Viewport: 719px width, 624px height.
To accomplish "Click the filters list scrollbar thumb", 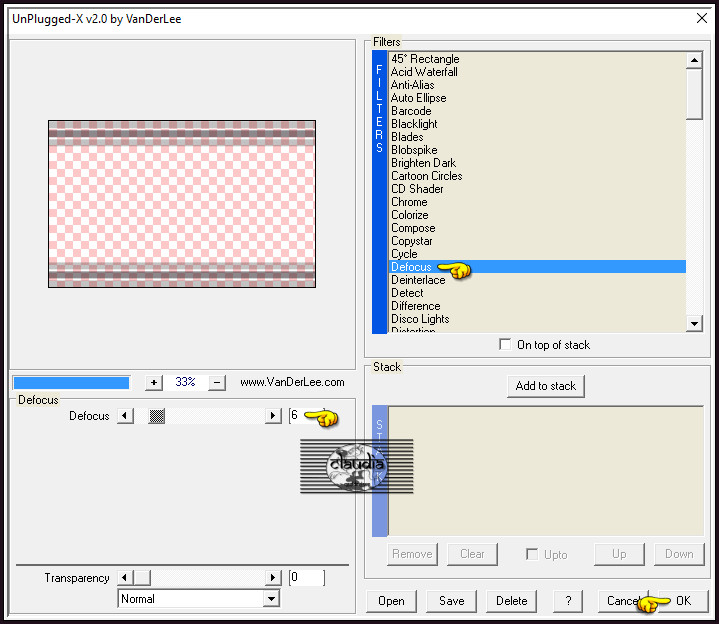I will click(694, 94).
